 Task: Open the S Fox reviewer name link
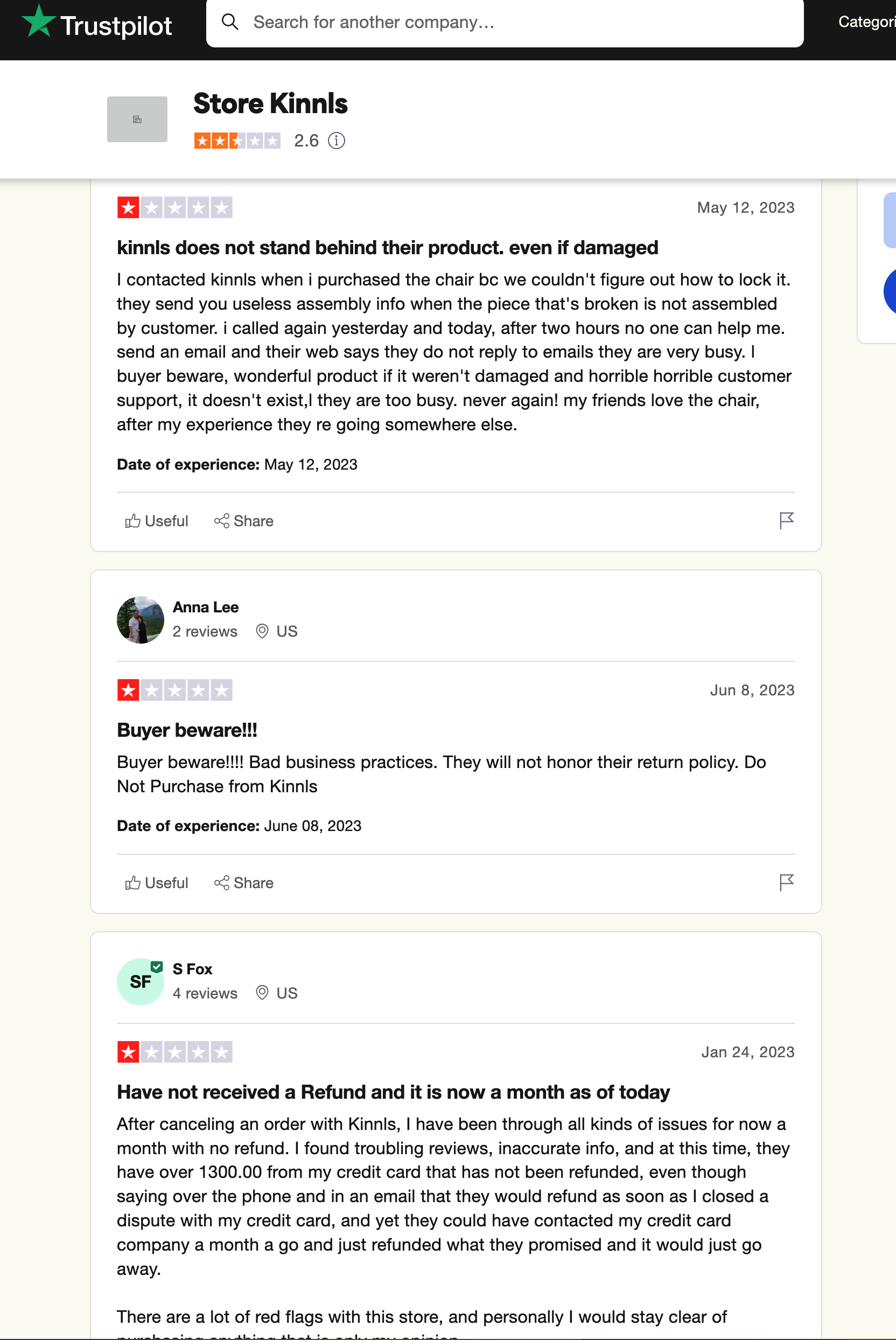click(x=193, y=968)
